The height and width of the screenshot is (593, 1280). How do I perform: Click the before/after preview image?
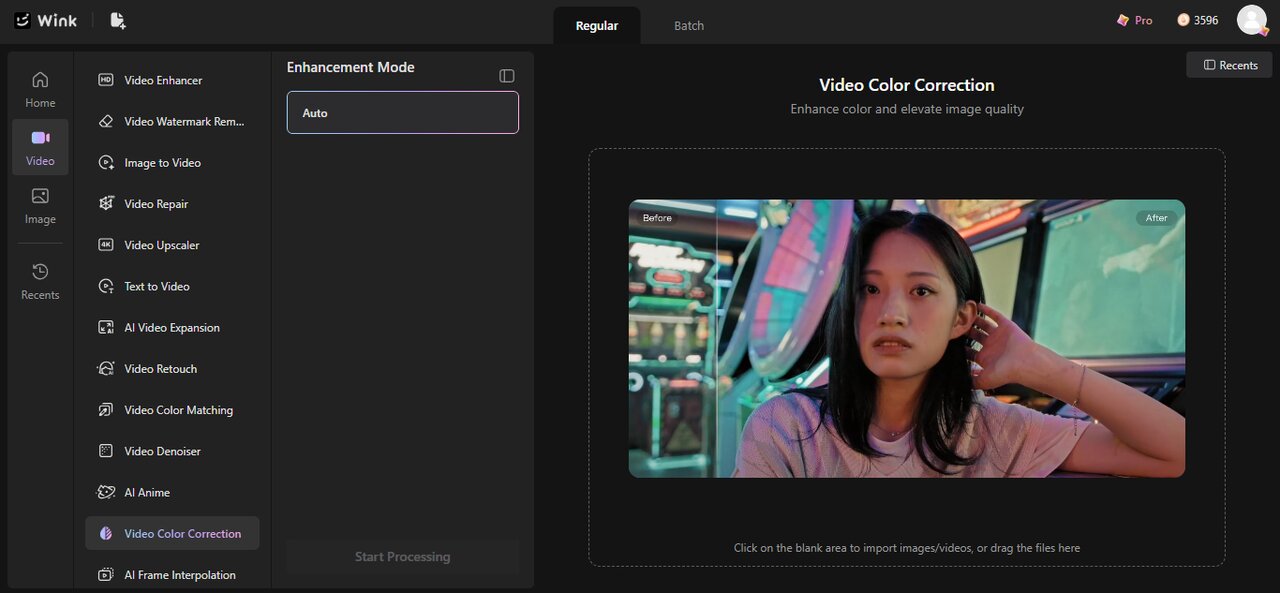coord(907,338)
